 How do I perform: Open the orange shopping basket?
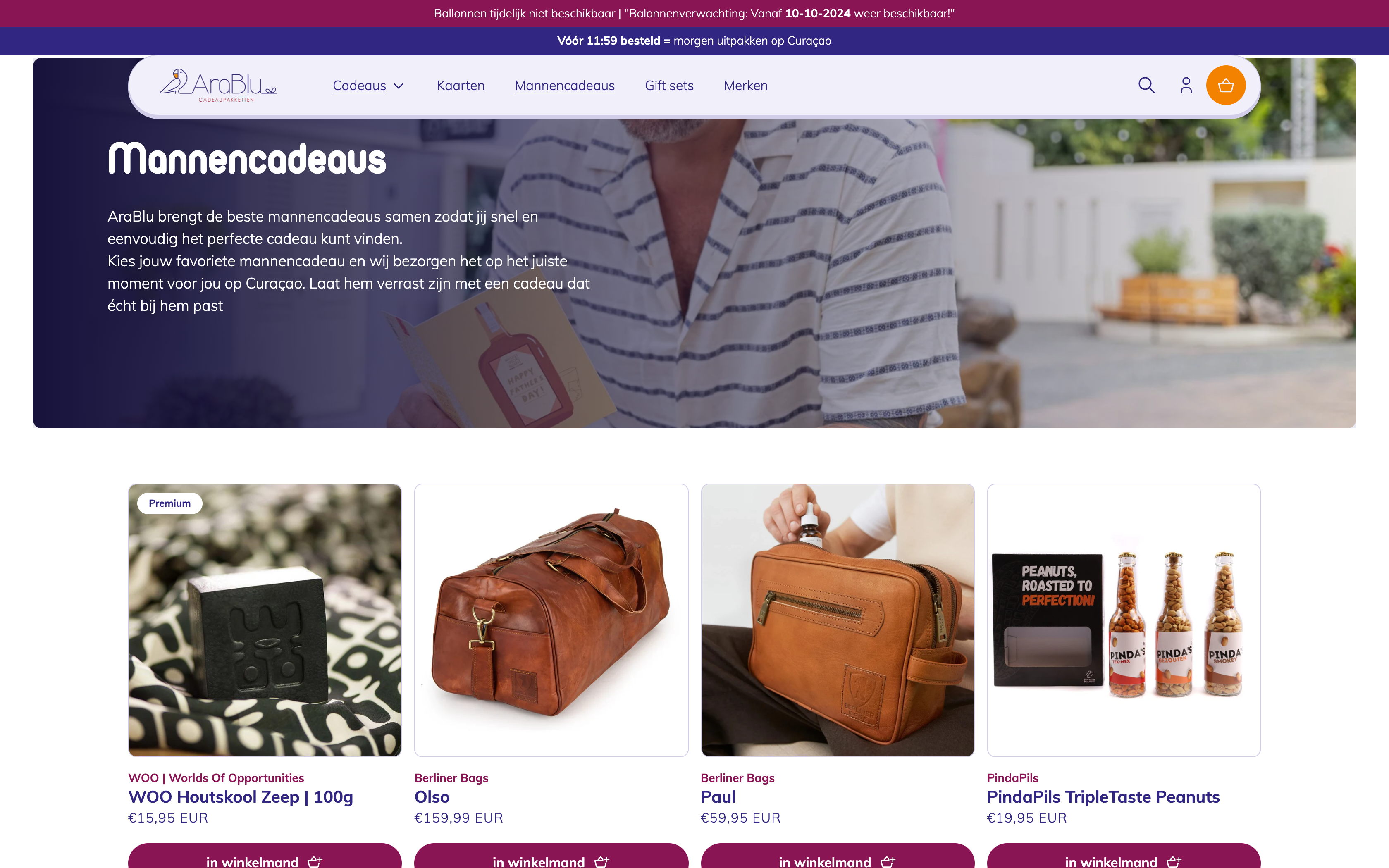(x=1225, y=86)
